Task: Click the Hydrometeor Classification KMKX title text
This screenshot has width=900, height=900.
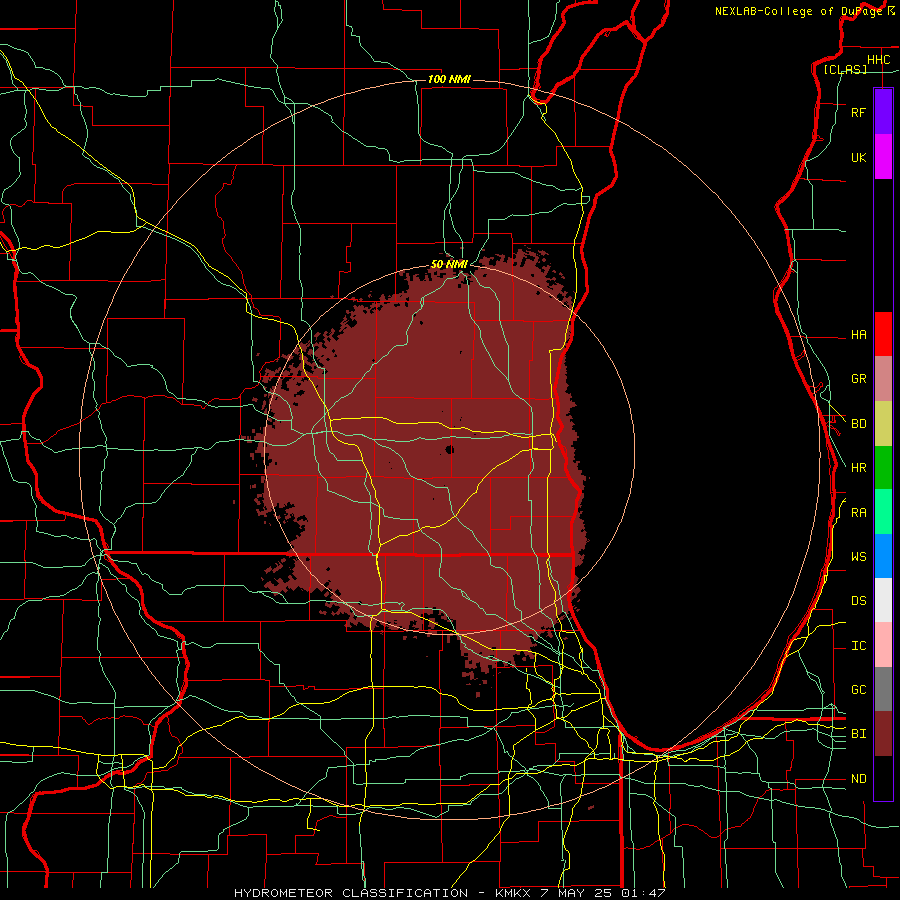Action: pos(449,893)
